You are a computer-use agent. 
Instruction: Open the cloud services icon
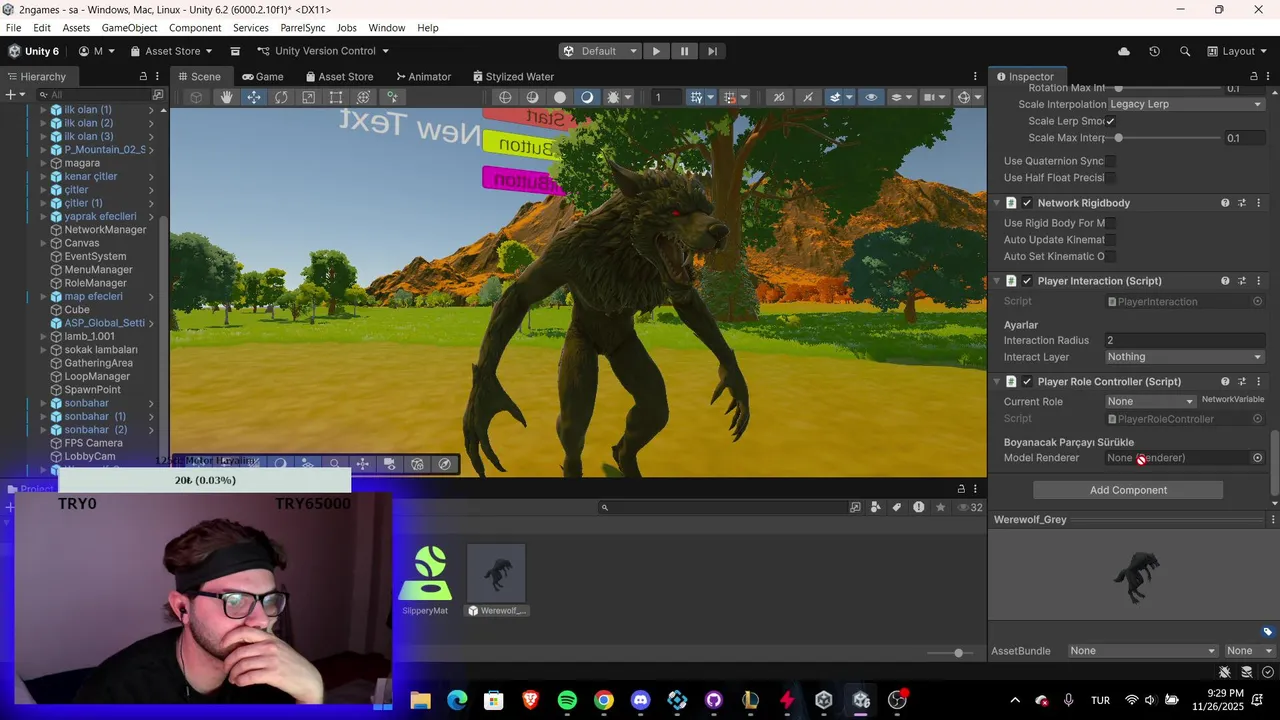tap(1124, 51)
